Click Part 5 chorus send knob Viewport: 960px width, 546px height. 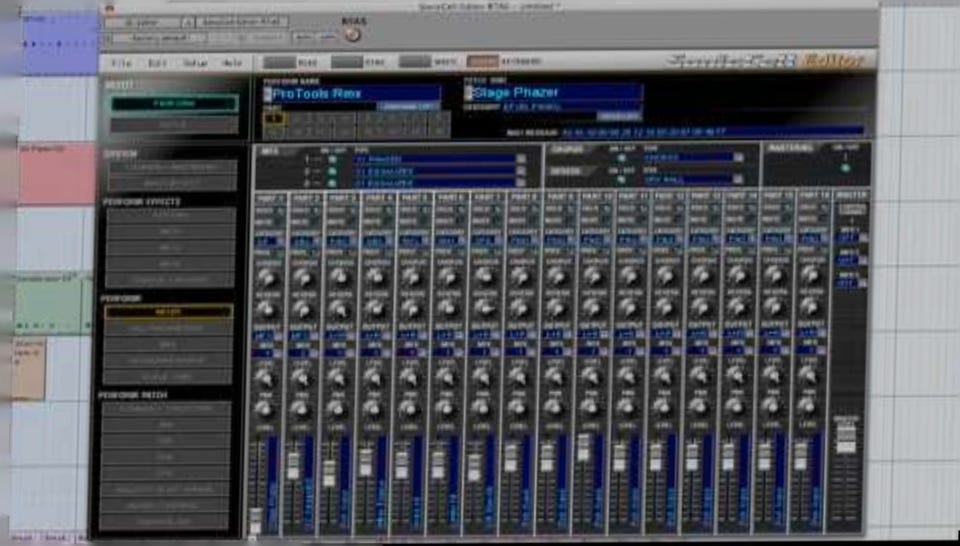click(x=412, y=278)
